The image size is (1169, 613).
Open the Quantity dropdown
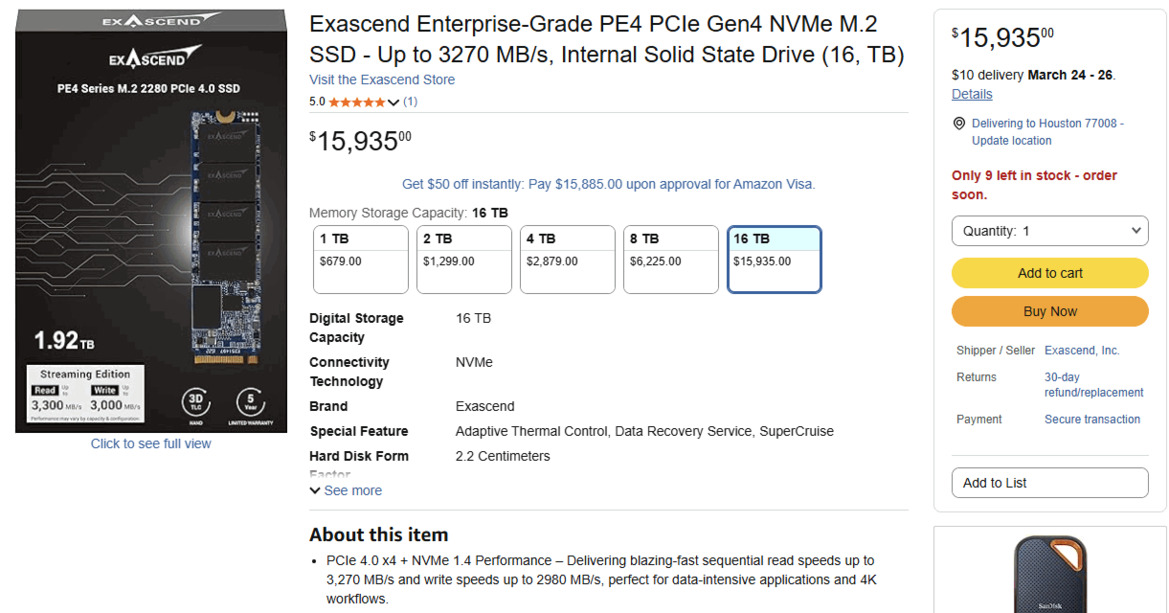(x=1049, y=230)
